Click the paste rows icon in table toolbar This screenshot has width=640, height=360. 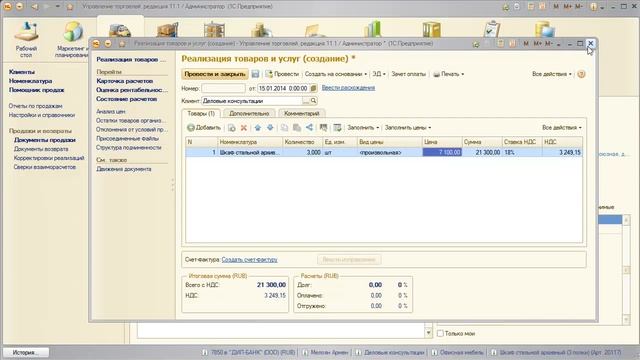point(297,128)
